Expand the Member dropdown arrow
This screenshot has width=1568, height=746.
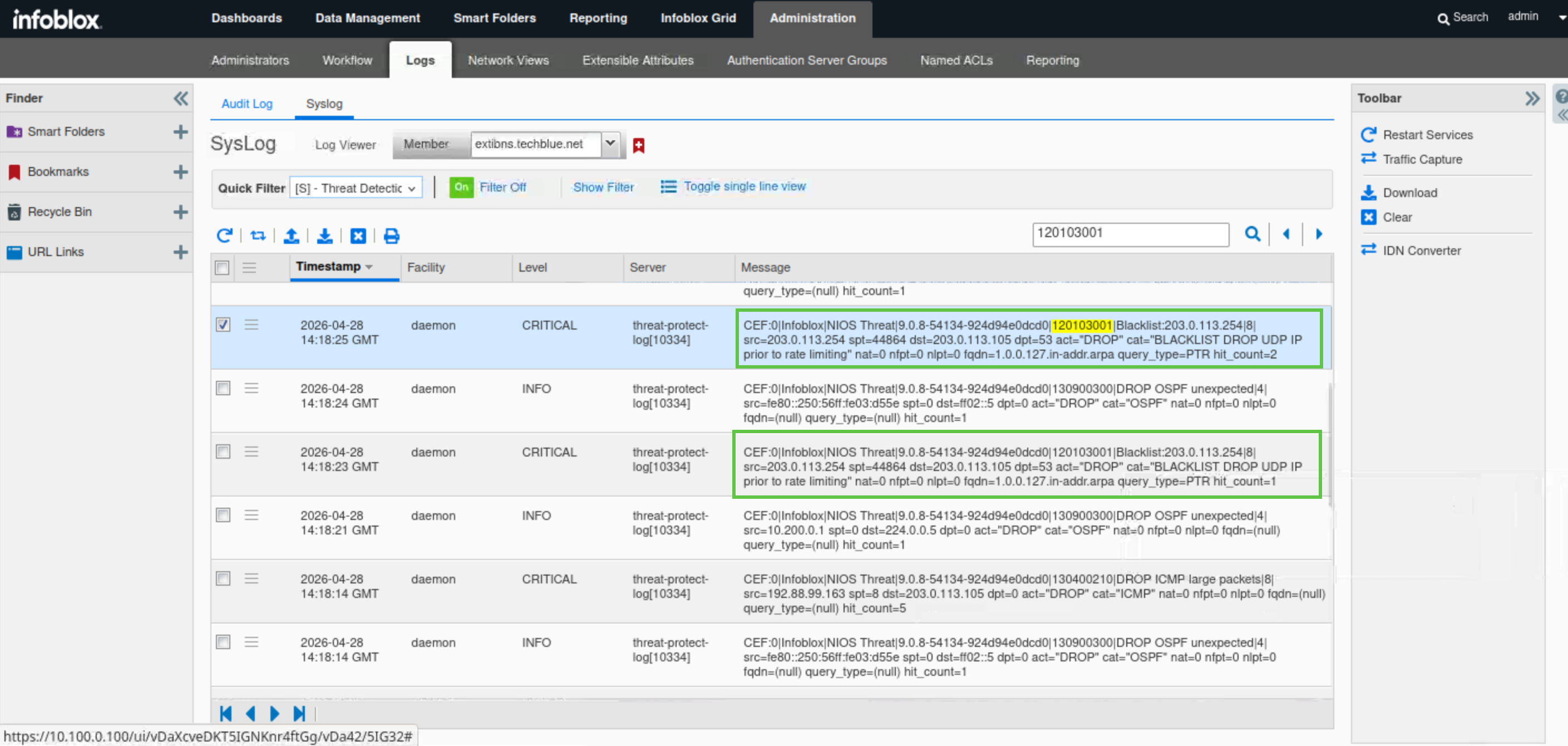[x=610, y=144]
